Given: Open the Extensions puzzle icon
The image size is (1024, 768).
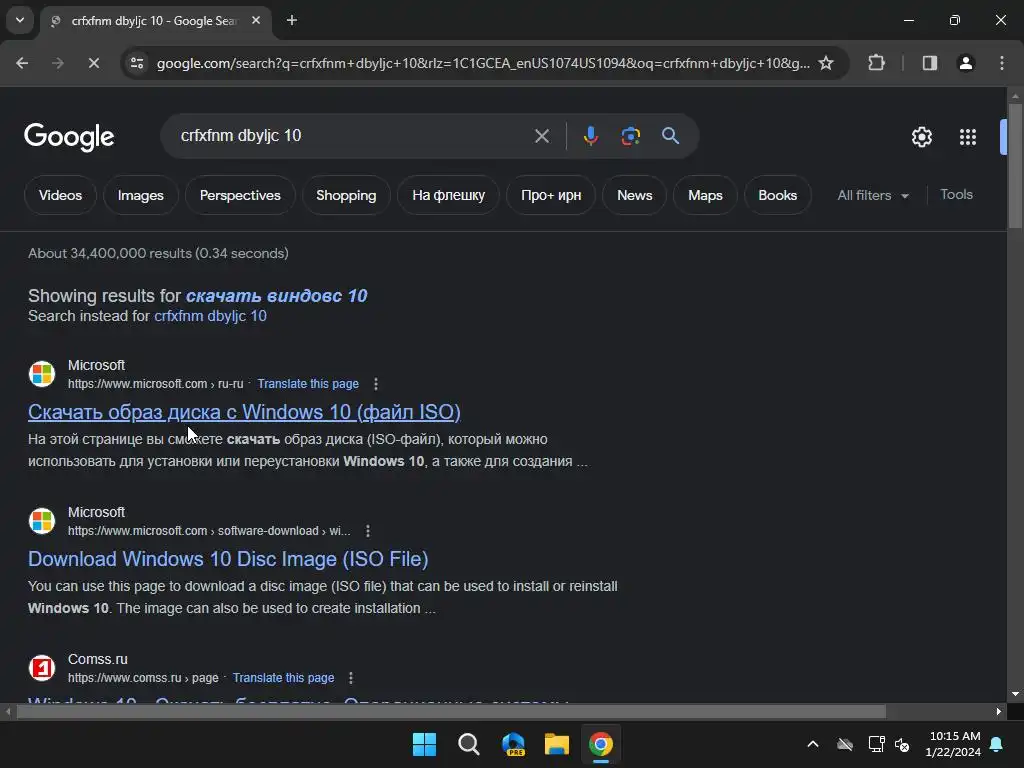Looking at the screenshot, I should point(876,63).
